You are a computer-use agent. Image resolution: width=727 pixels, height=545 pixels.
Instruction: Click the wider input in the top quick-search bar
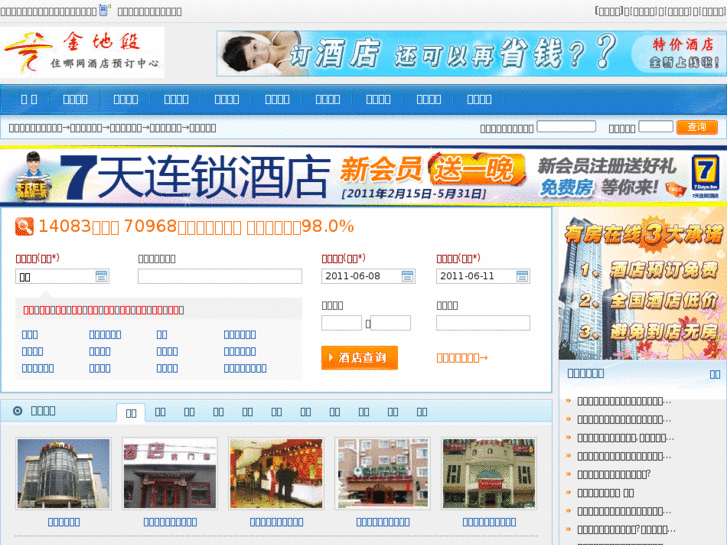[566, 127]
